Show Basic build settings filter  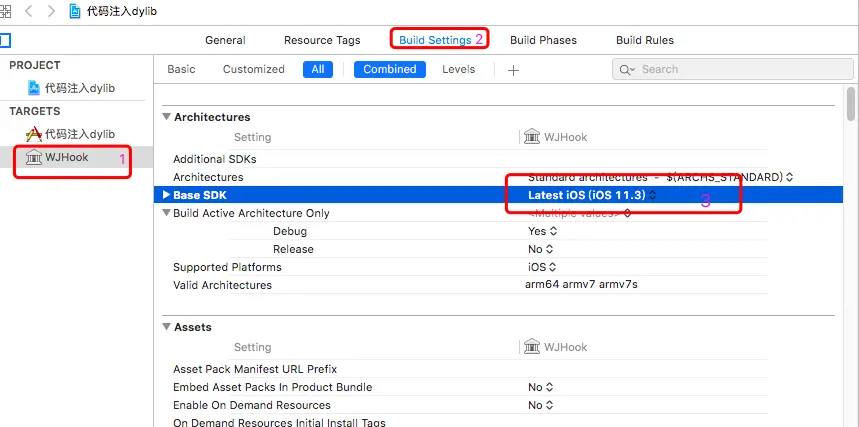tap(181, 69)
